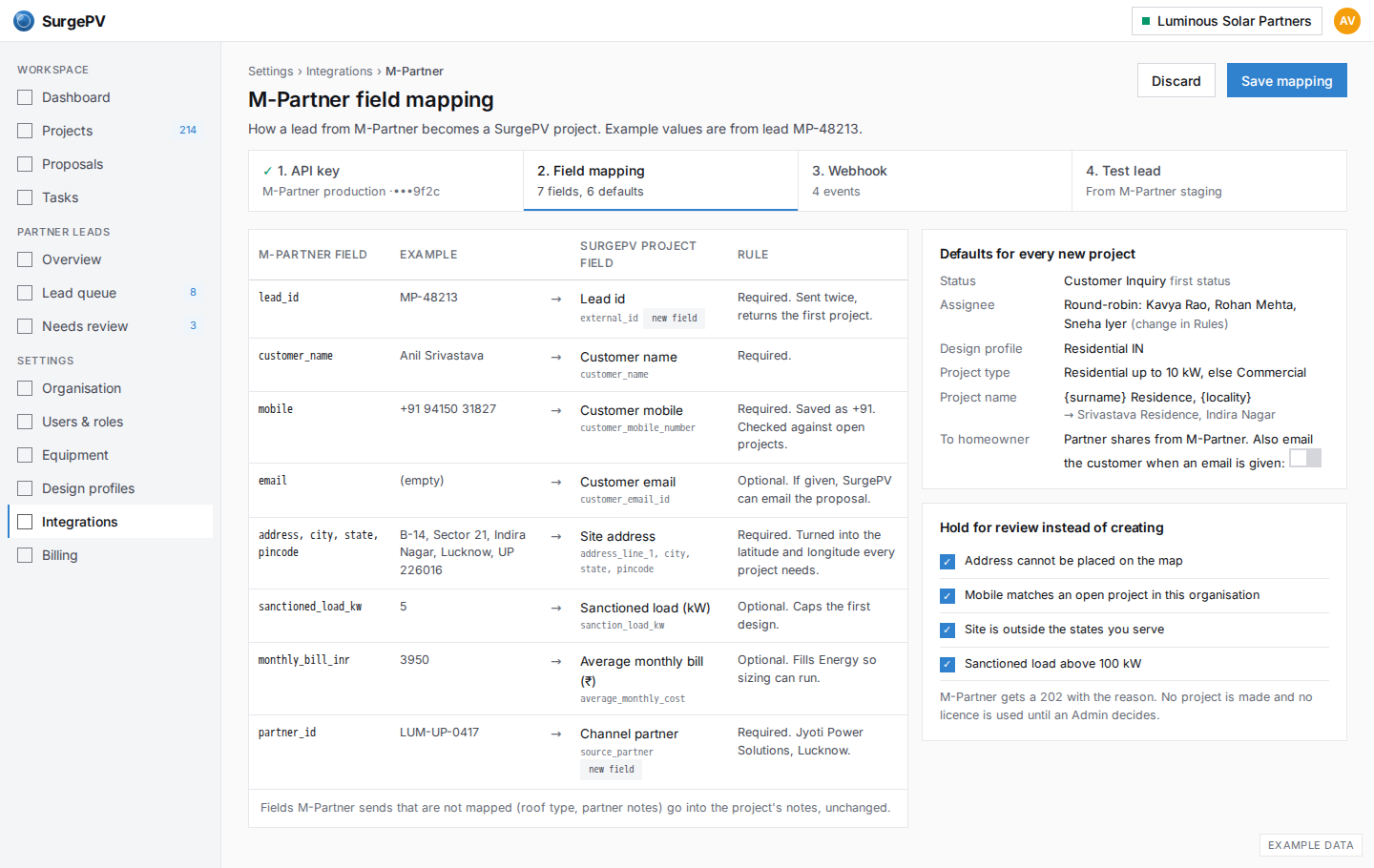The width and height of the screenshot is (1374, 868).
Task: Select the example value MP-48213
Action: [x=428, y=298]
